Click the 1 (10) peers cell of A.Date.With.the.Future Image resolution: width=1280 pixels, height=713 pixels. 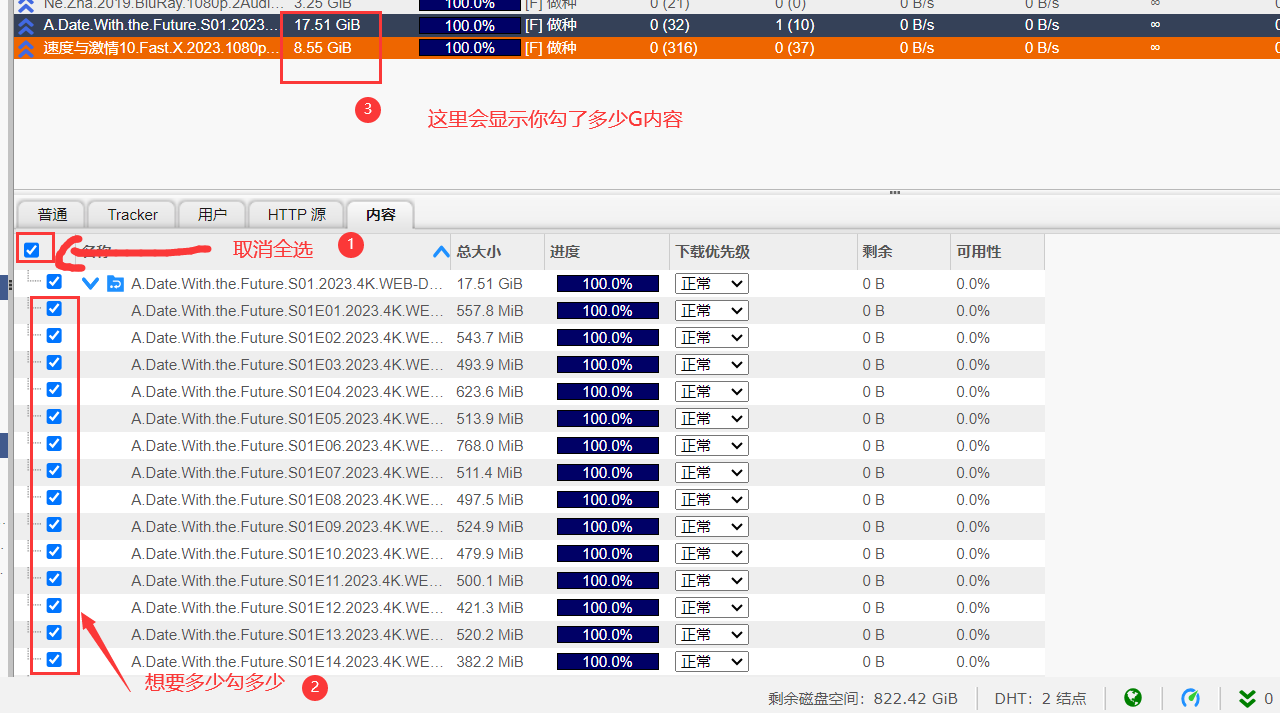point(794,25)
